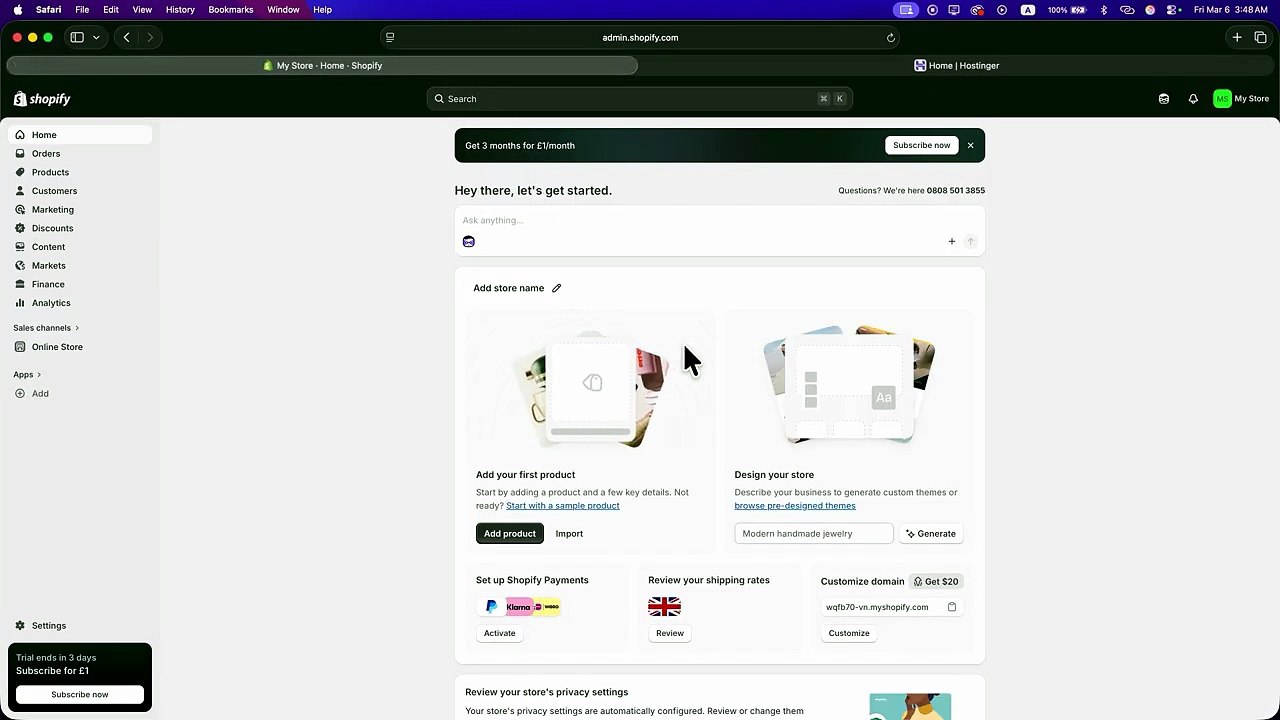Open Apple menu
This screenshot has width=1280, height=720.
click(18, 10)
